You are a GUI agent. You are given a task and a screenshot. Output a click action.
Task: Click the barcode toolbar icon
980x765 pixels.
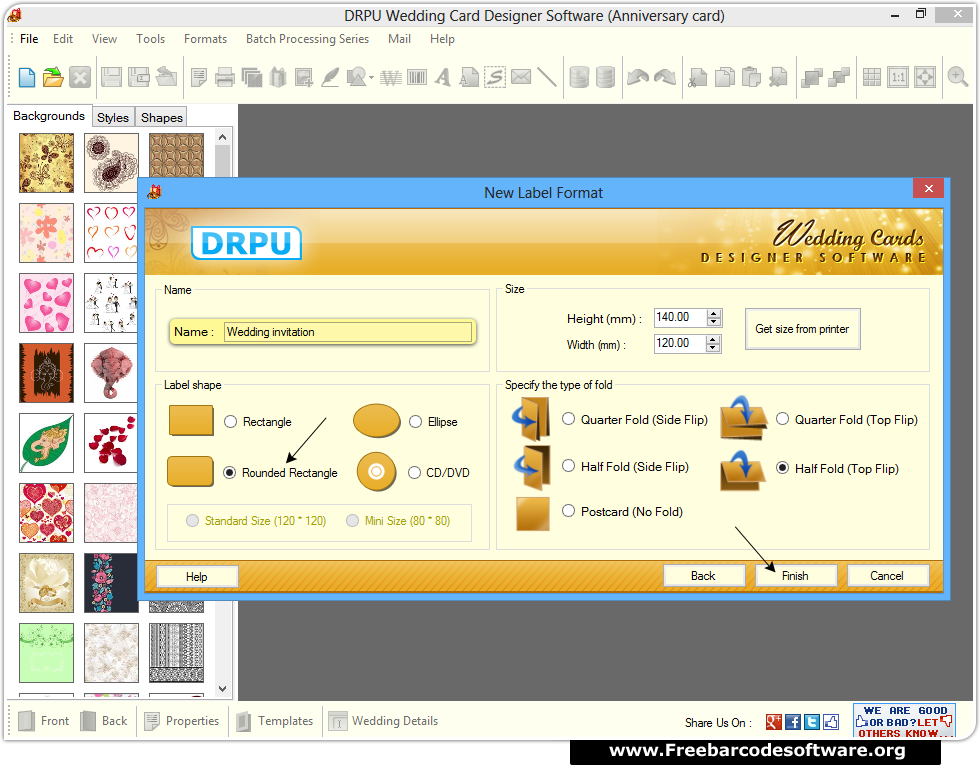[417, 78]
